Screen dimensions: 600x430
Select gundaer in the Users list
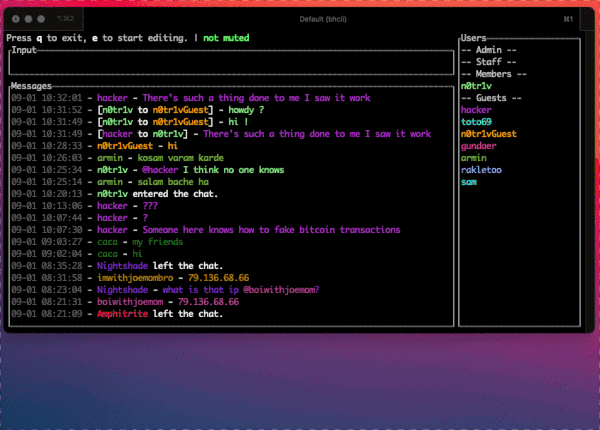[478, 146]
